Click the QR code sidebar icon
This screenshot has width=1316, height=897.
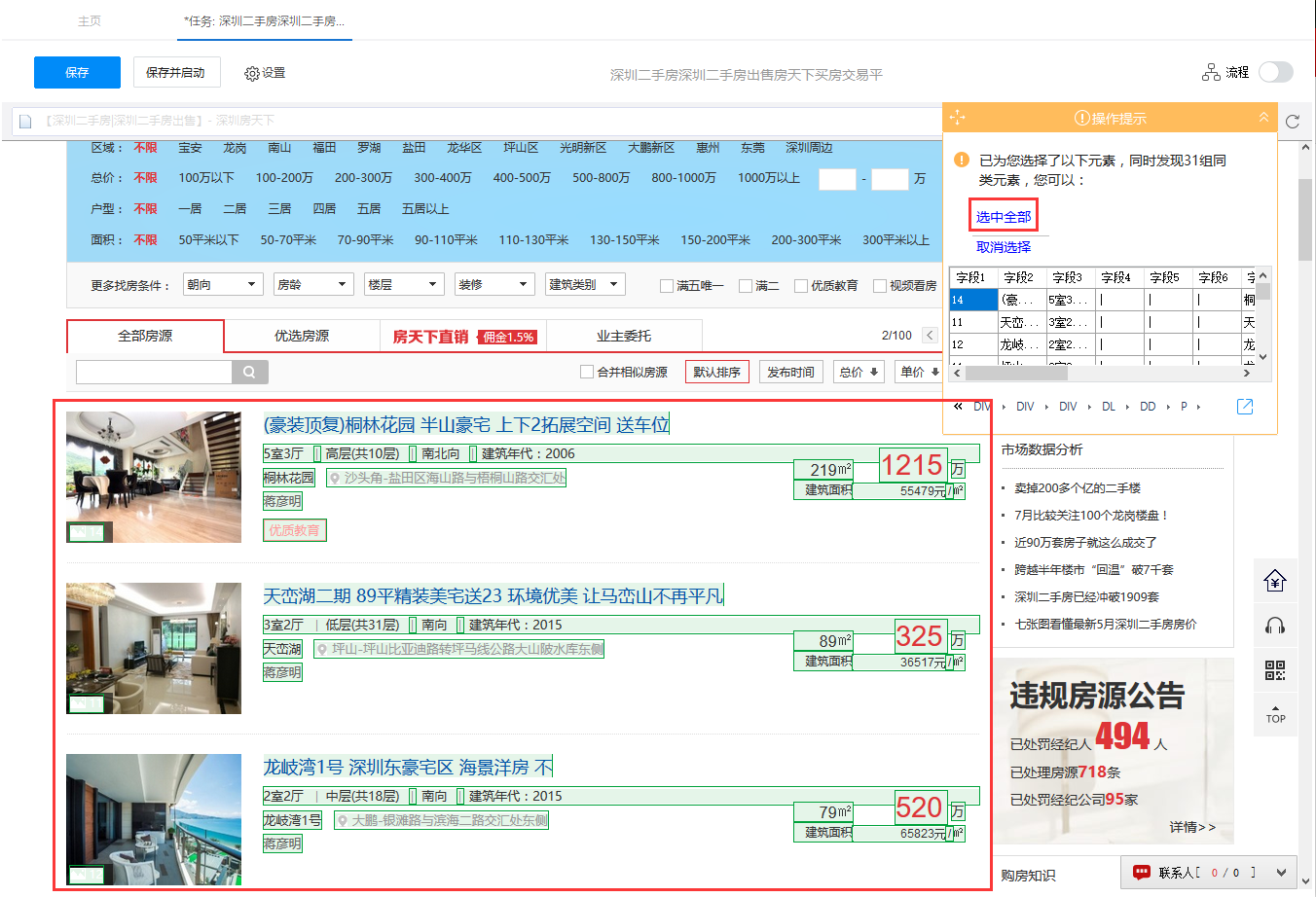1275,670
